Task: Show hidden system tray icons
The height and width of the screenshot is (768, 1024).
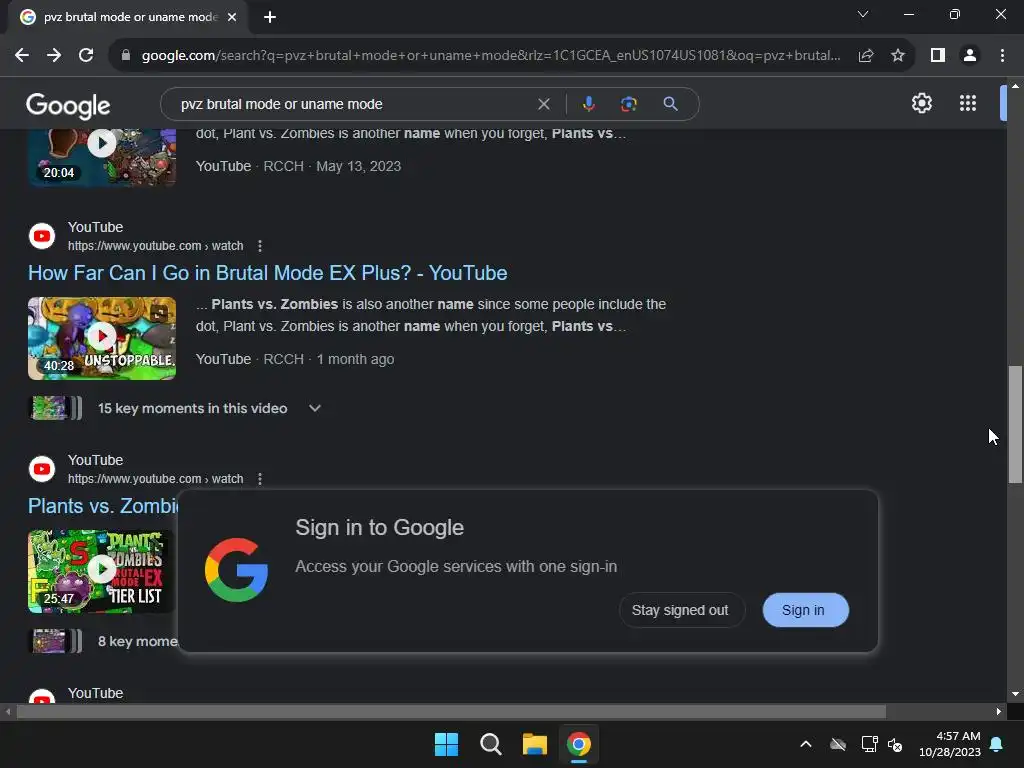Action: pyautogui.click(x=806, y=744)
